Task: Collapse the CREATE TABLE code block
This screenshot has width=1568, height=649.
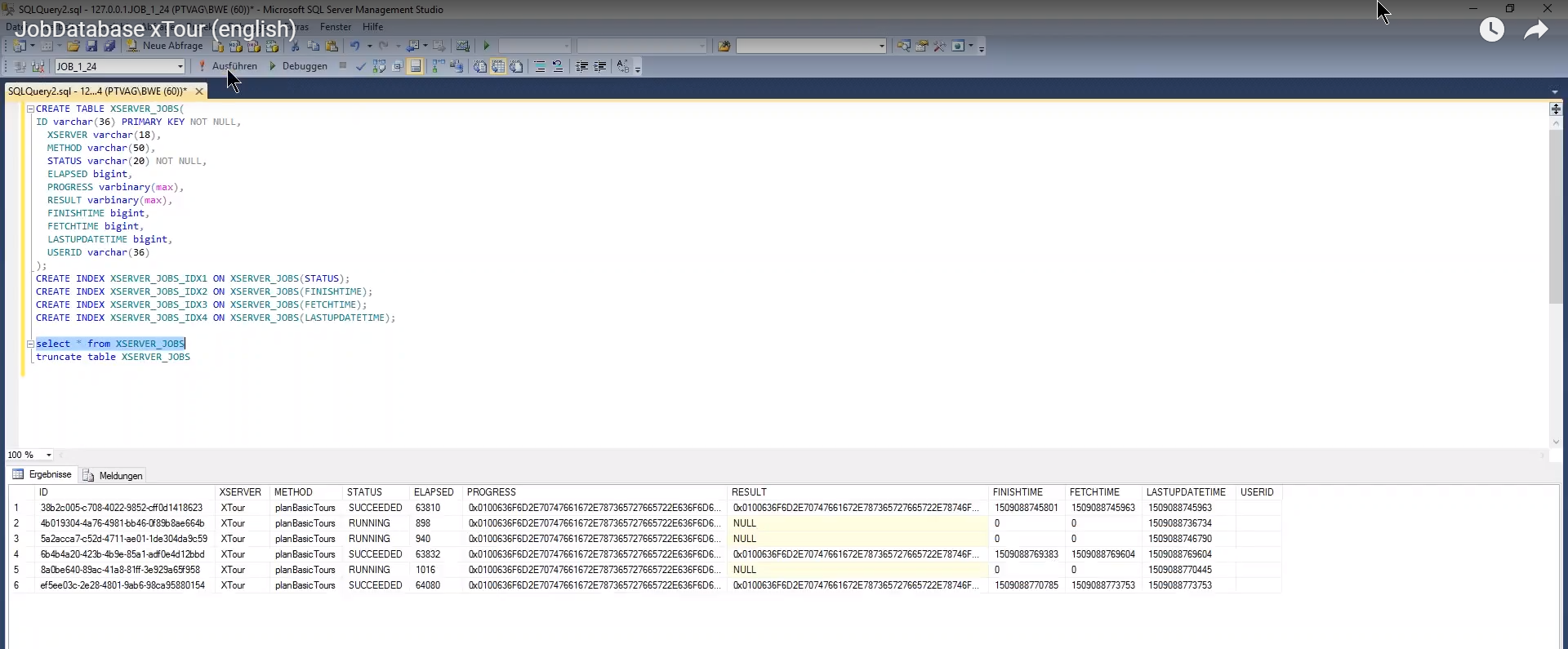Action: click(x=30, y=109)
